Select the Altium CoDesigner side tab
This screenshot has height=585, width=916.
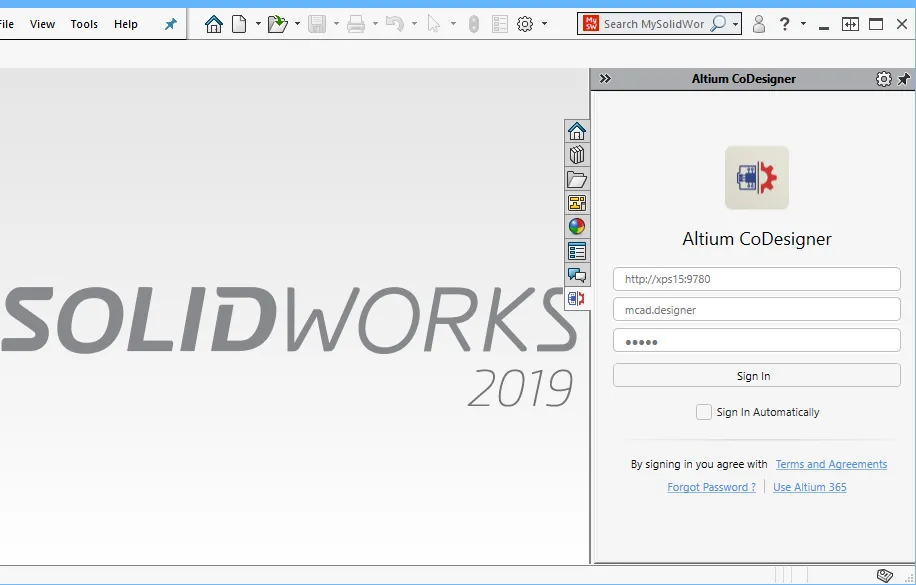577,299
